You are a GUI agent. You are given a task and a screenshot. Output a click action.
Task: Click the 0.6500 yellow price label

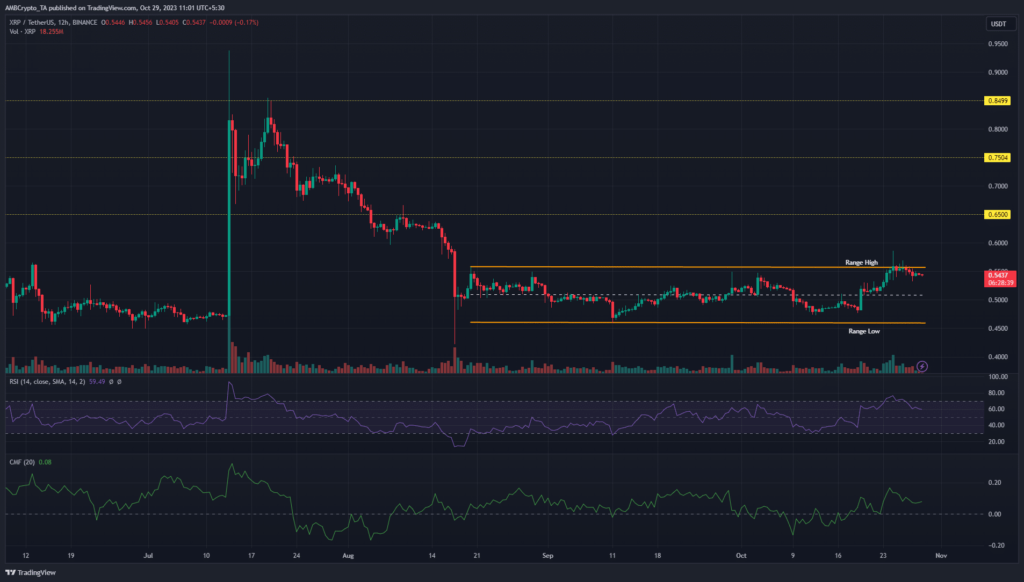pyautogui.click(x=998, y=214)
